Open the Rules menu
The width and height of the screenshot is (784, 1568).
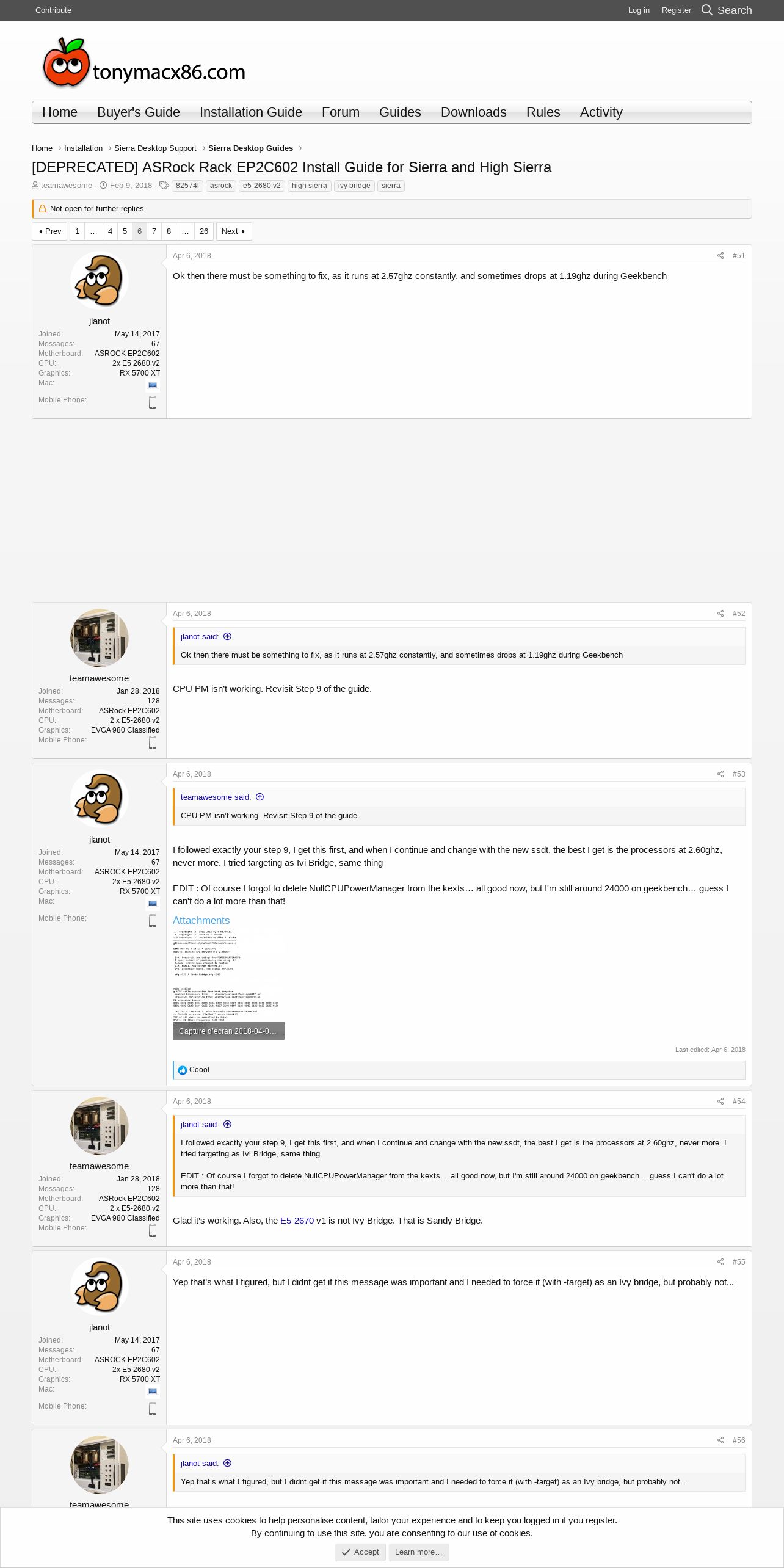tap(543, 112)
